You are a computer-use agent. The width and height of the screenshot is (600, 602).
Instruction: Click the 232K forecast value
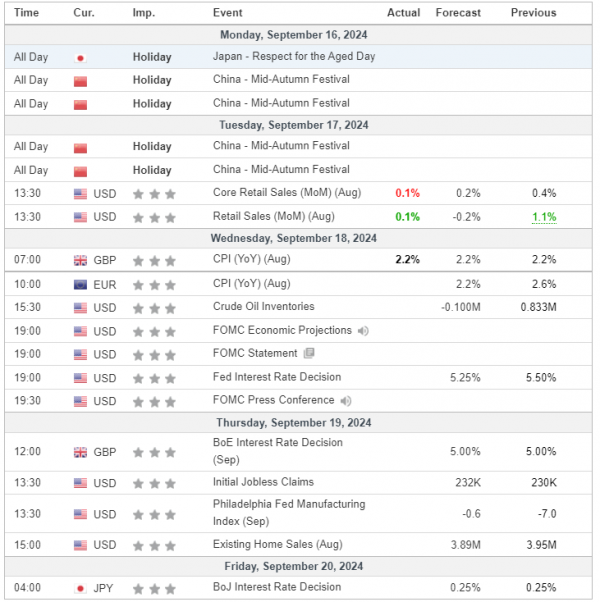[x=468, y=483]
